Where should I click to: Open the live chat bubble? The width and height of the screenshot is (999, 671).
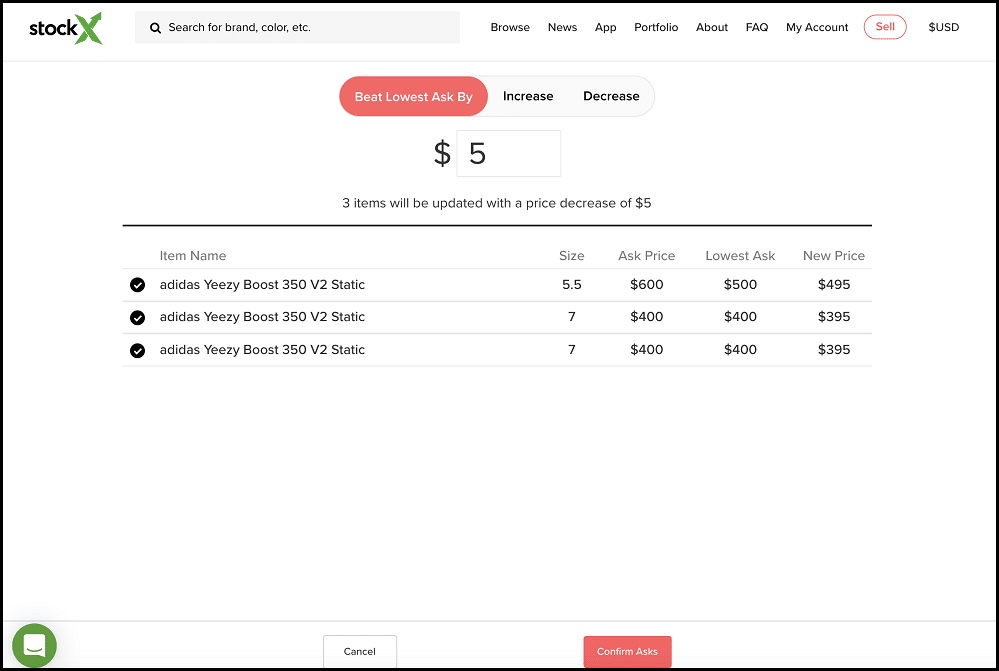(x=34, y=645)
